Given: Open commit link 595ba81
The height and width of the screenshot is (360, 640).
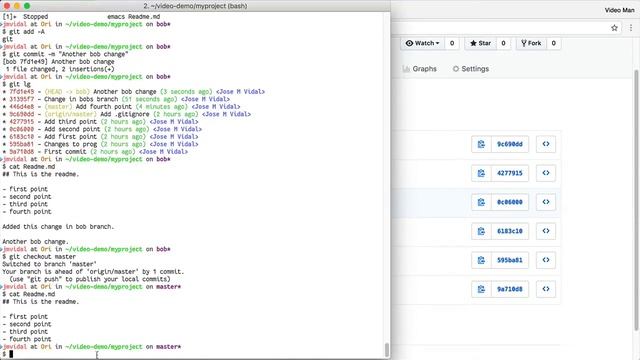Looking at the screenshot, I should (510, 260).
